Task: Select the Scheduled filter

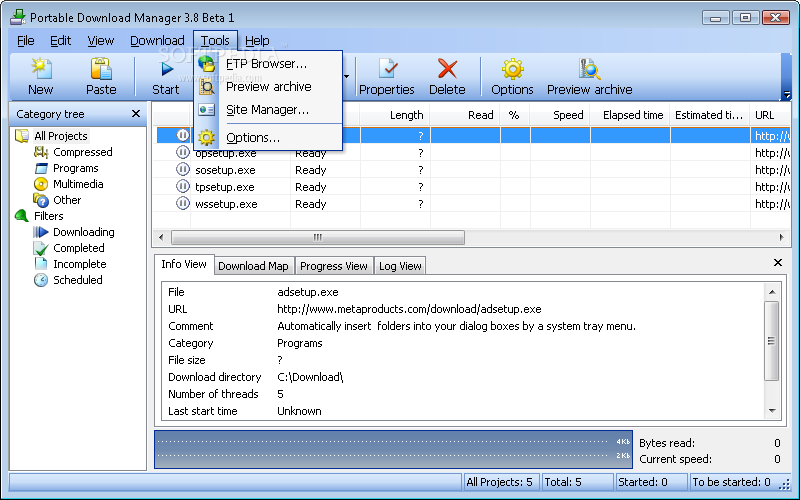Action: [78, 280]
